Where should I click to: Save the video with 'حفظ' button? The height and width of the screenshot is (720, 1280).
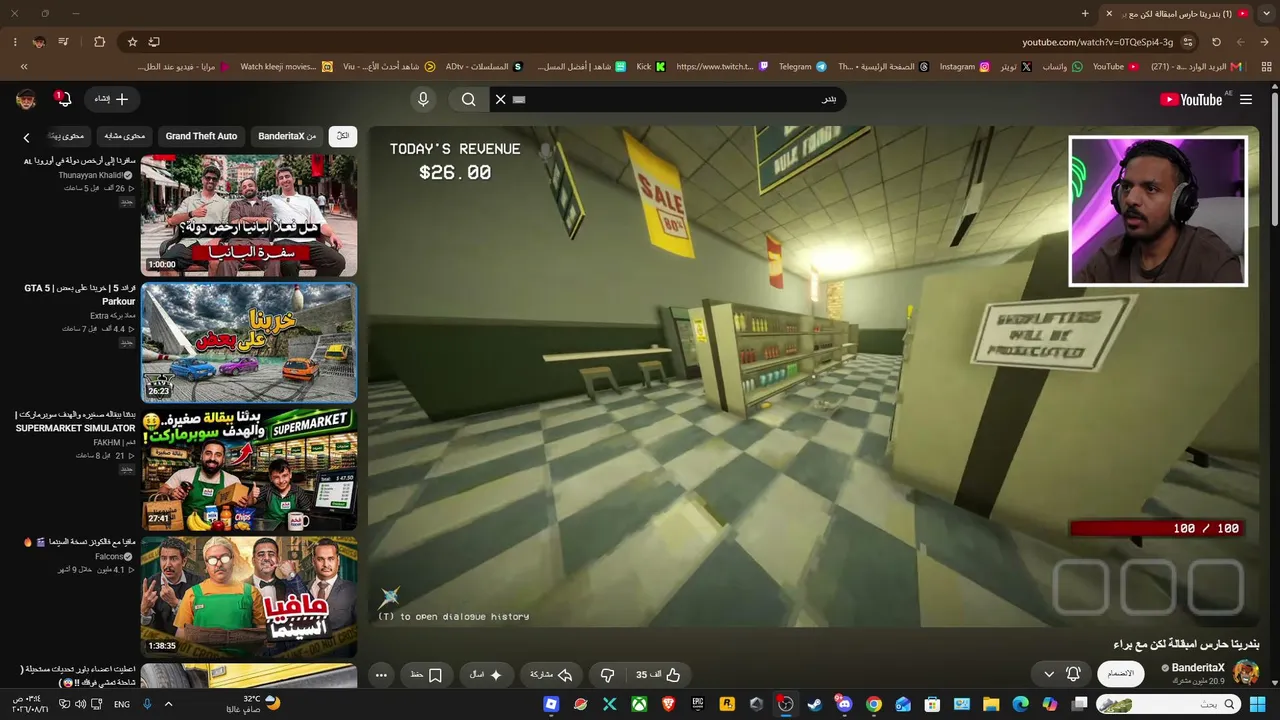(426, 675)
